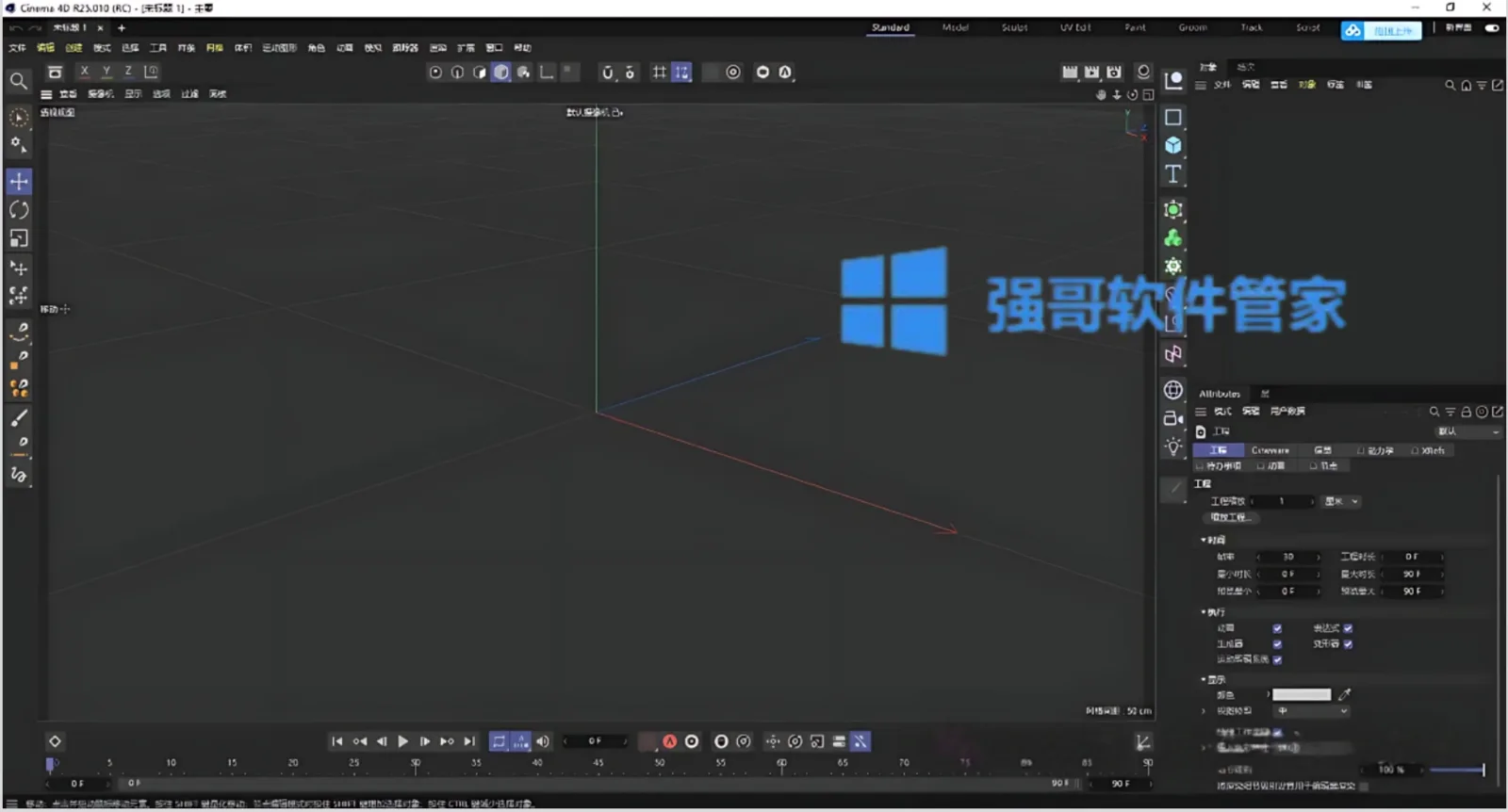The height and width of the screenshot is (812, 1508).
Task: Click the 缩放工程... button
Action: click(1230, 517)
